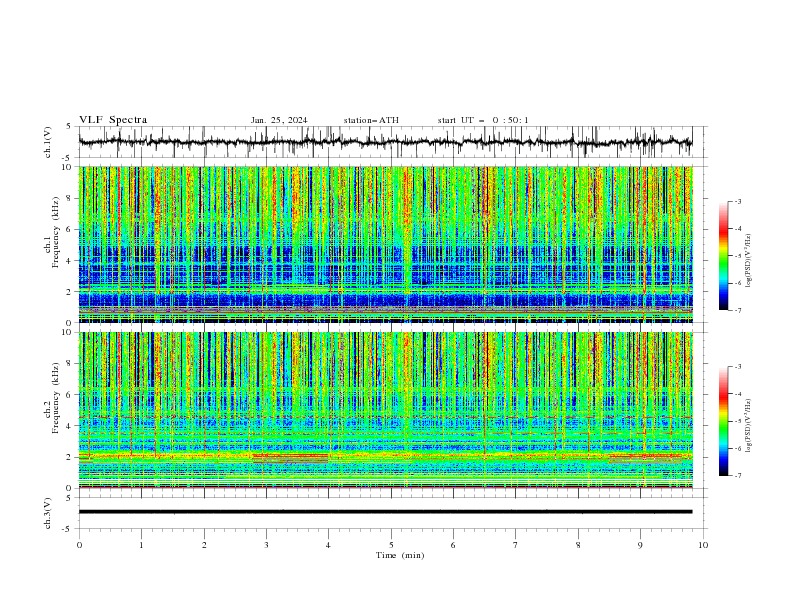Screen dimensions: 792x612
Task: Click the flat ch.3 voltage trace
Action: coord(385,512)
